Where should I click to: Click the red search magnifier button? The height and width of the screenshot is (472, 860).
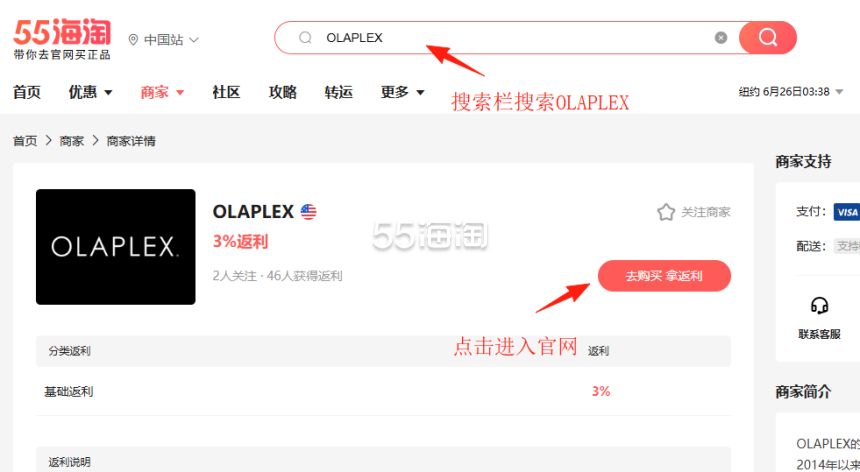[767, 37]
